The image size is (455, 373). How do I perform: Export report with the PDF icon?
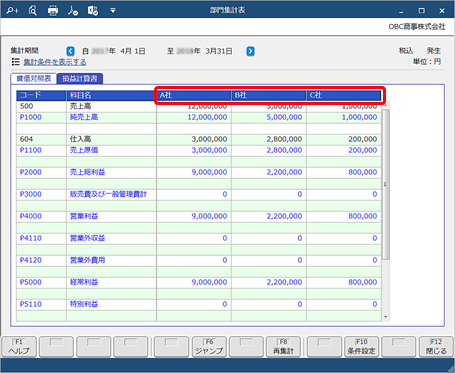point(73,11)
